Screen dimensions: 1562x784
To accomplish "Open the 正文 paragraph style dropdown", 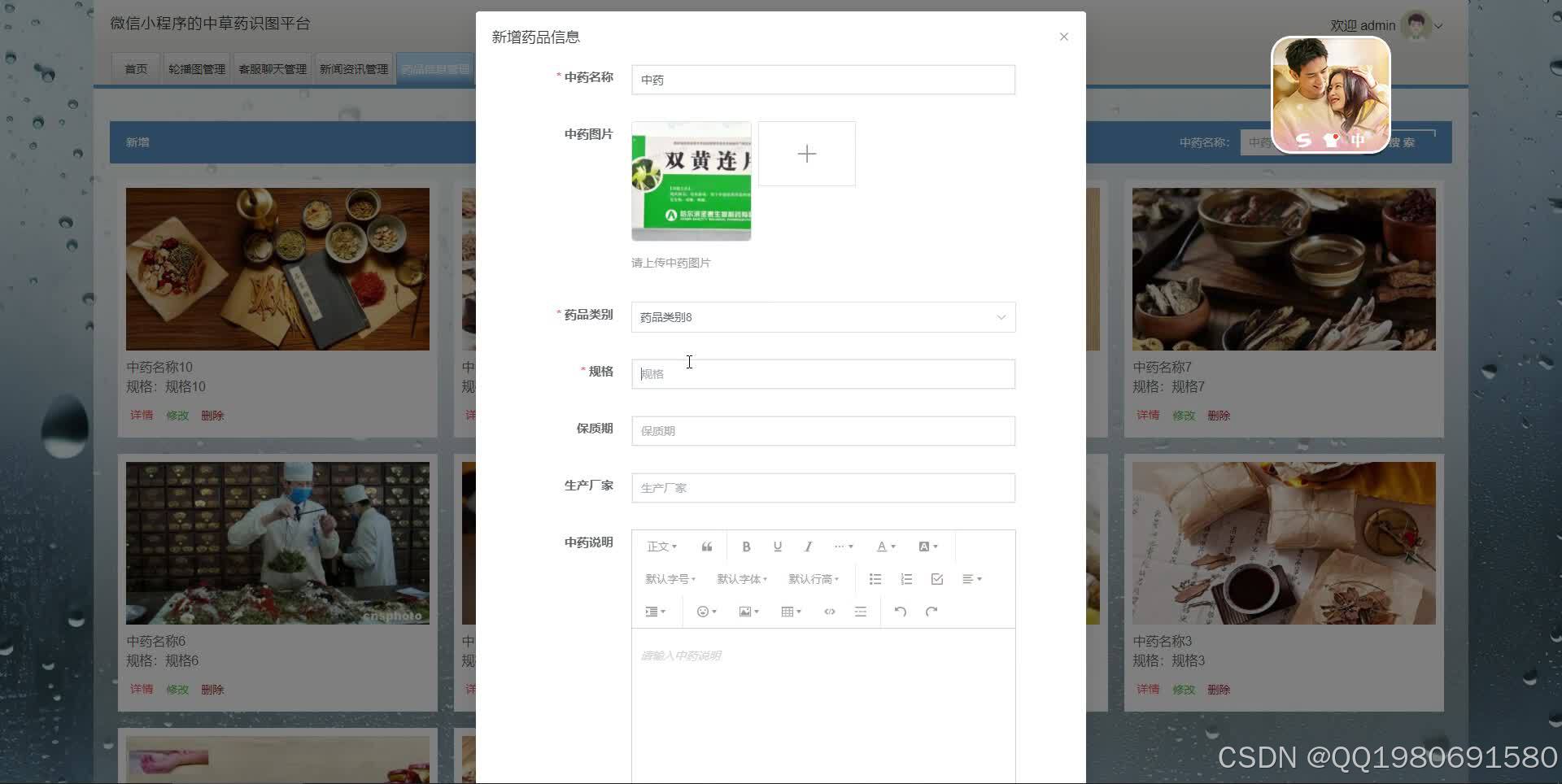I will tap(661, 546).
